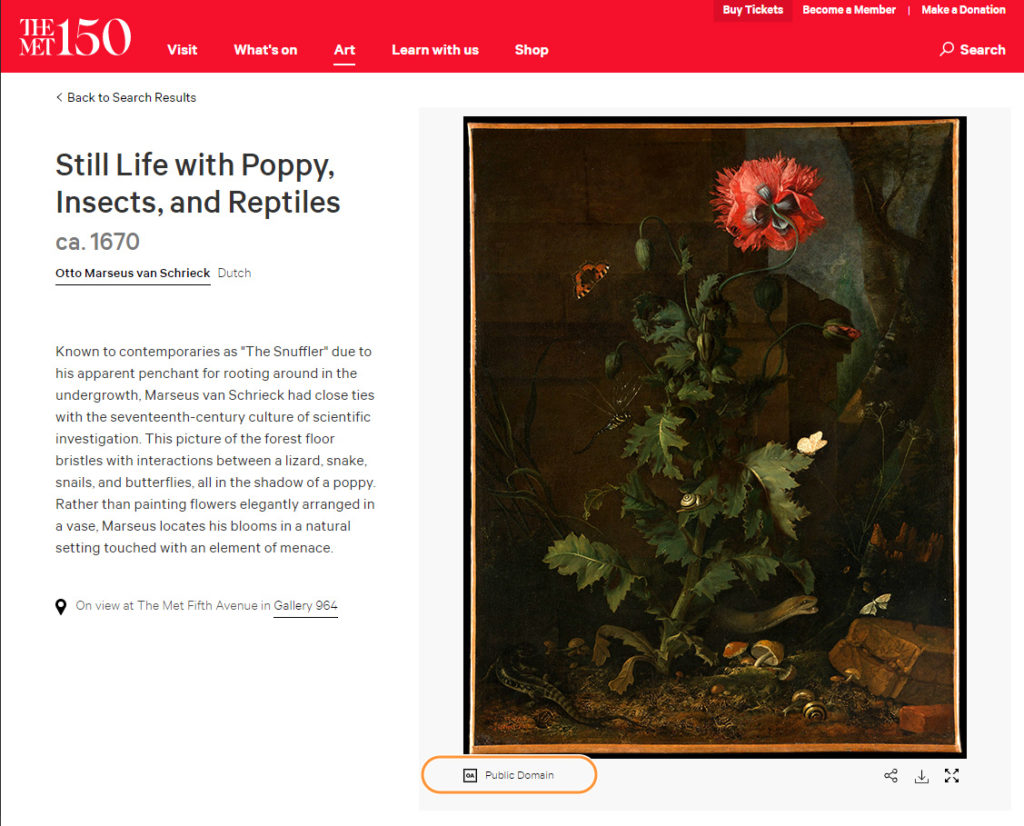This screenshot has height=826, width=1024.
Task: Click the Buy Tickets button
Action: [752, 10]
